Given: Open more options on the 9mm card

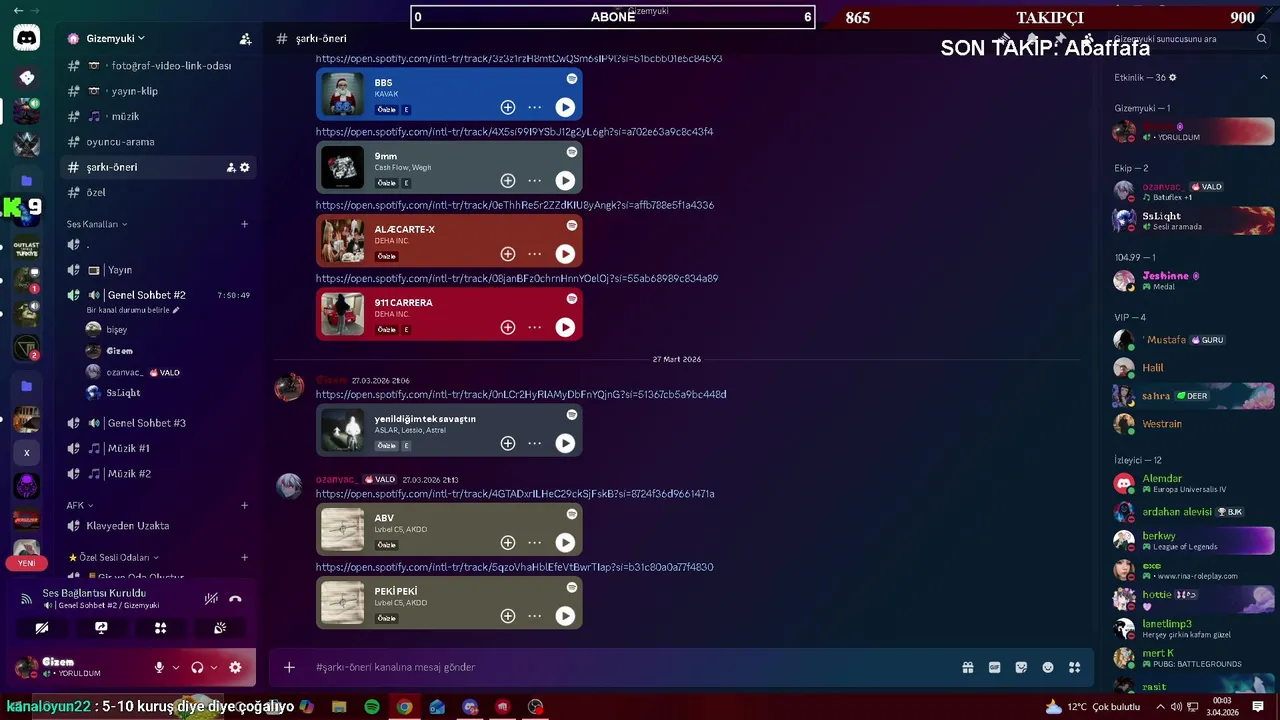Looking at the screenshot, I should [535, 181].
